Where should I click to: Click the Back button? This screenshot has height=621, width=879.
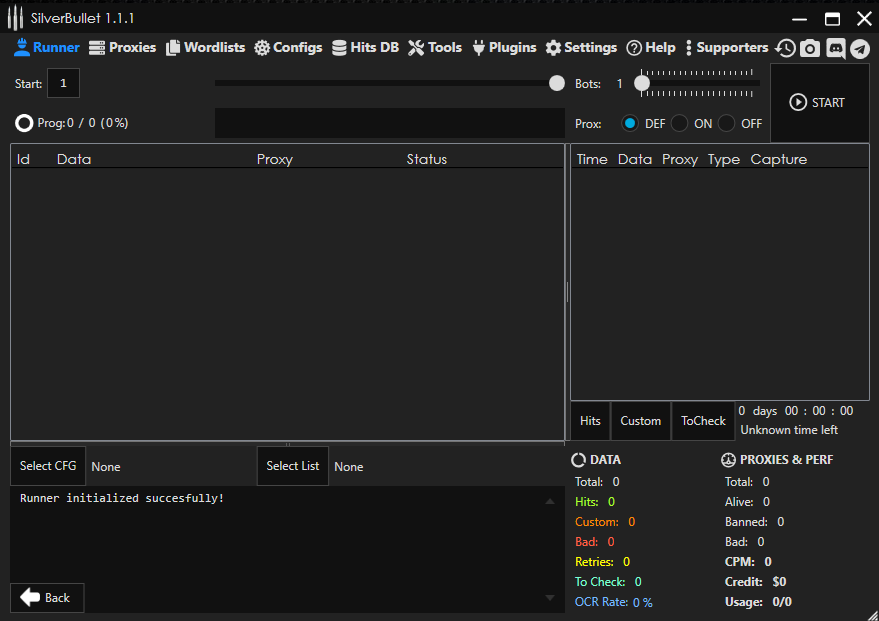(47, 597)
